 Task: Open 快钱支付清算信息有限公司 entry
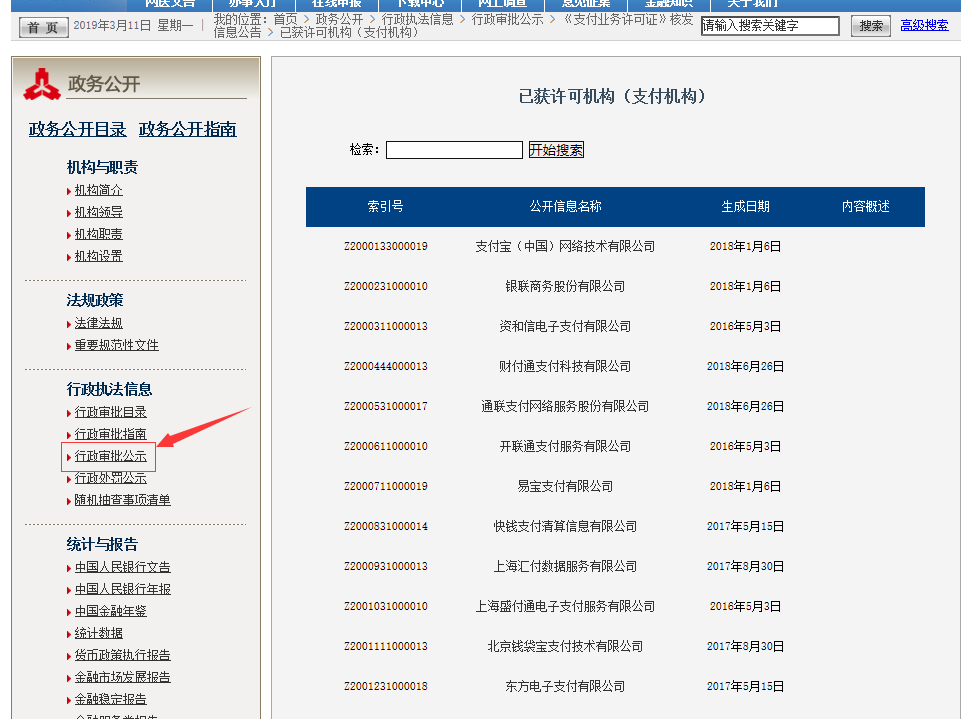pyautogui.click(x=566, y=527)
